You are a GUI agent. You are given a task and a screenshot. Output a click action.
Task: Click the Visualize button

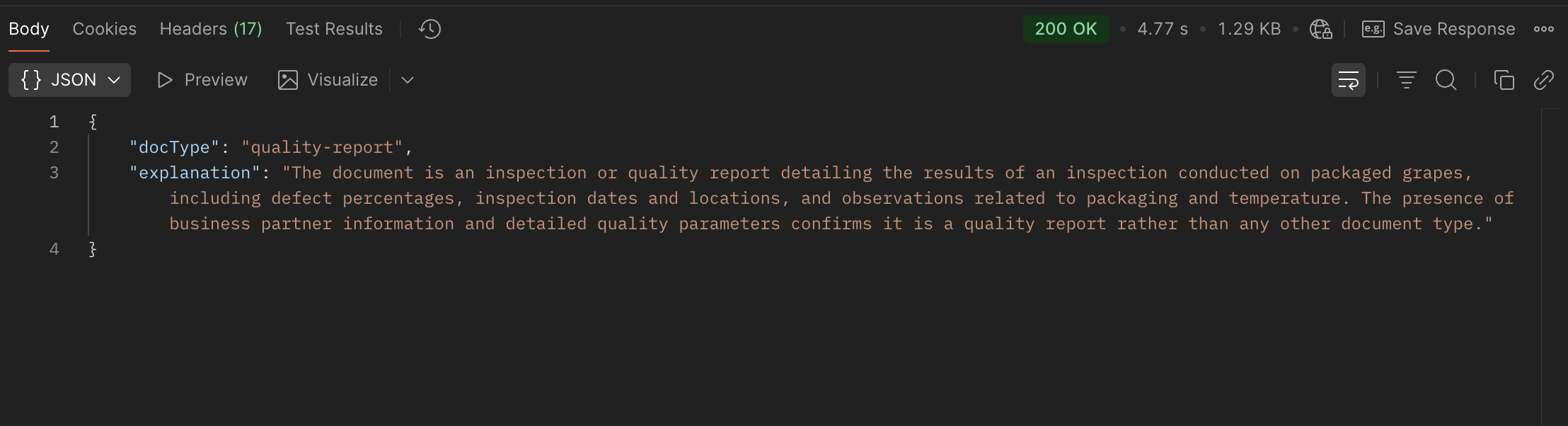[328, 80]
